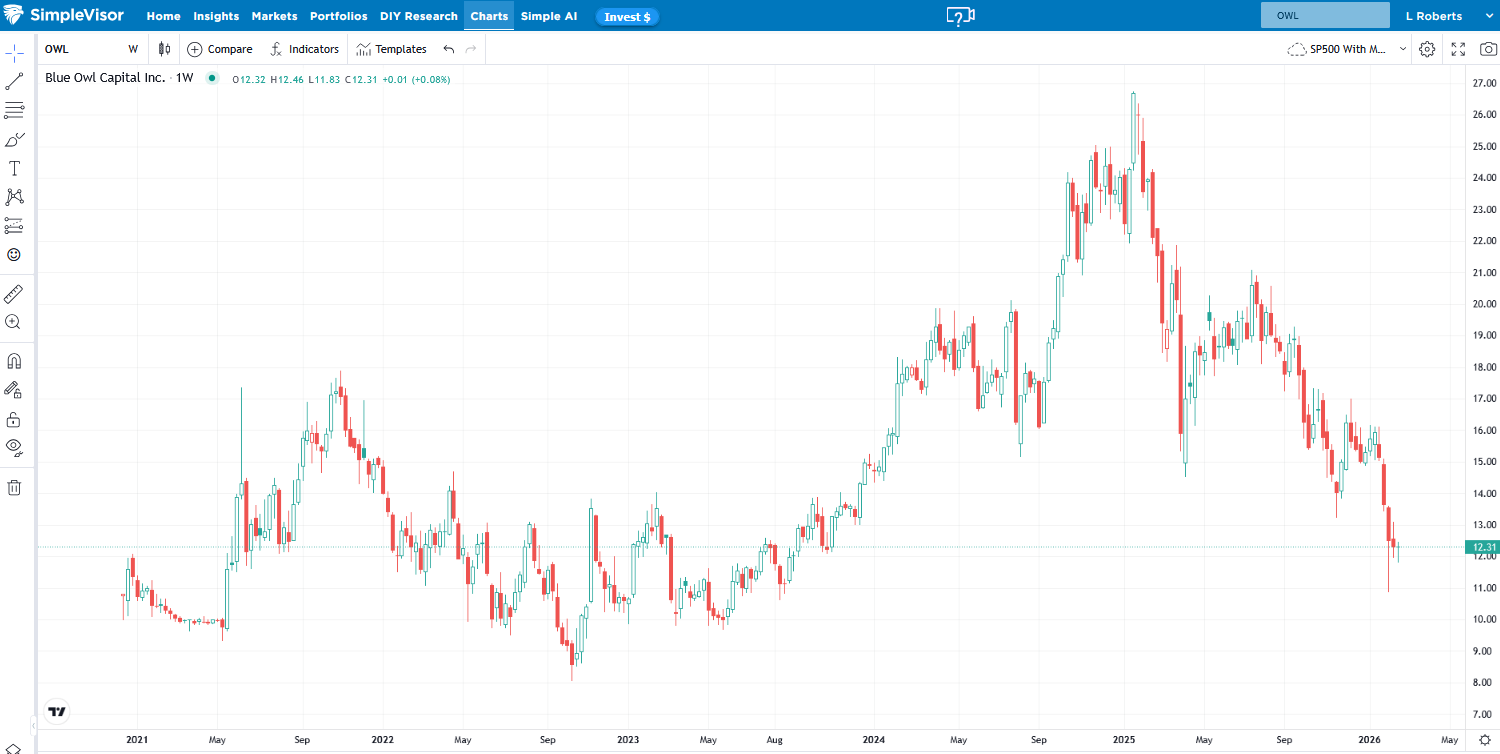Select the ruler measure tool
This screenshot has height=754, width=1500.
[14, 294]
